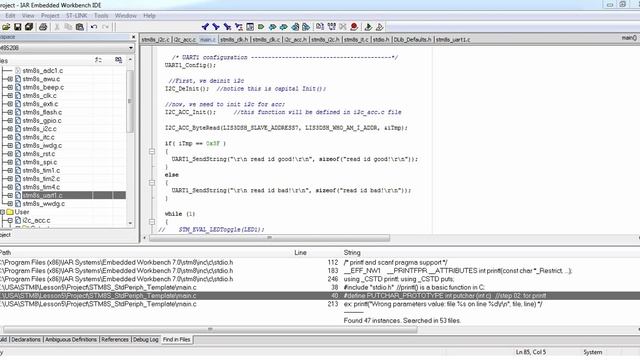The image size is (640, 360).
Task: Open the Window menu
Action: coord(126,16)
